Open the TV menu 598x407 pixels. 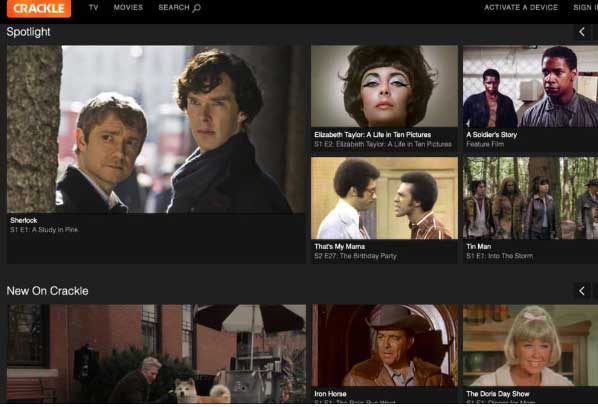[93, 8]
